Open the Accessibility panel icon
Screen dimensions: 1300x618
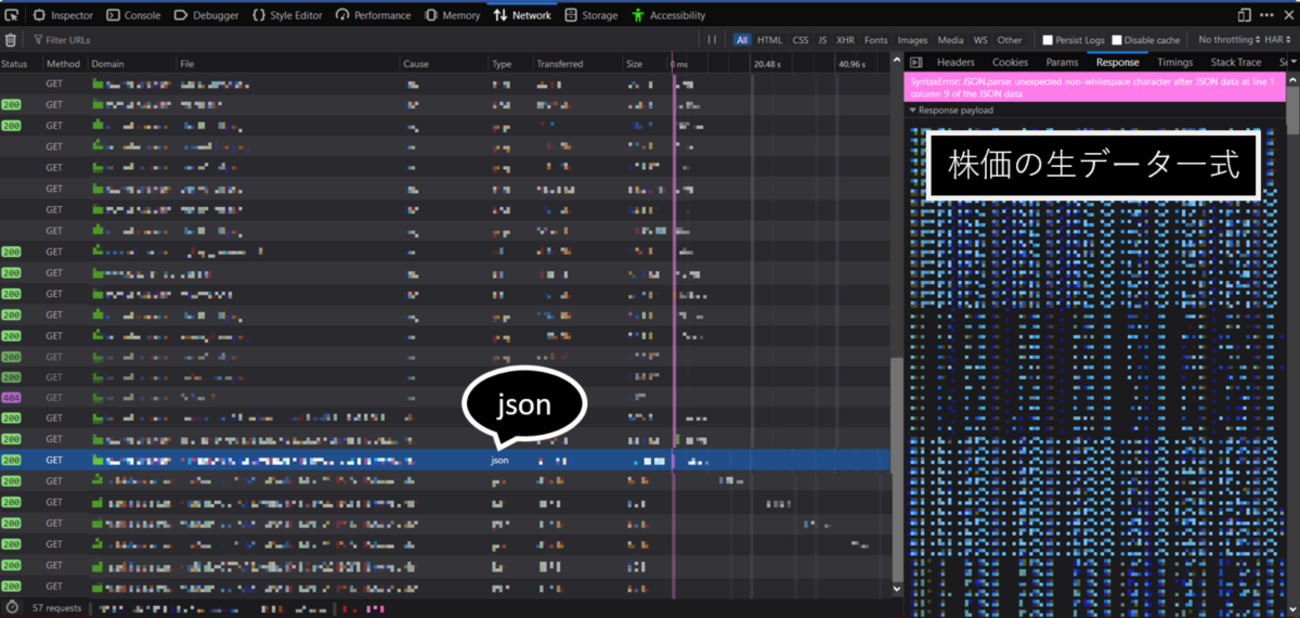(x=638, y=15)
